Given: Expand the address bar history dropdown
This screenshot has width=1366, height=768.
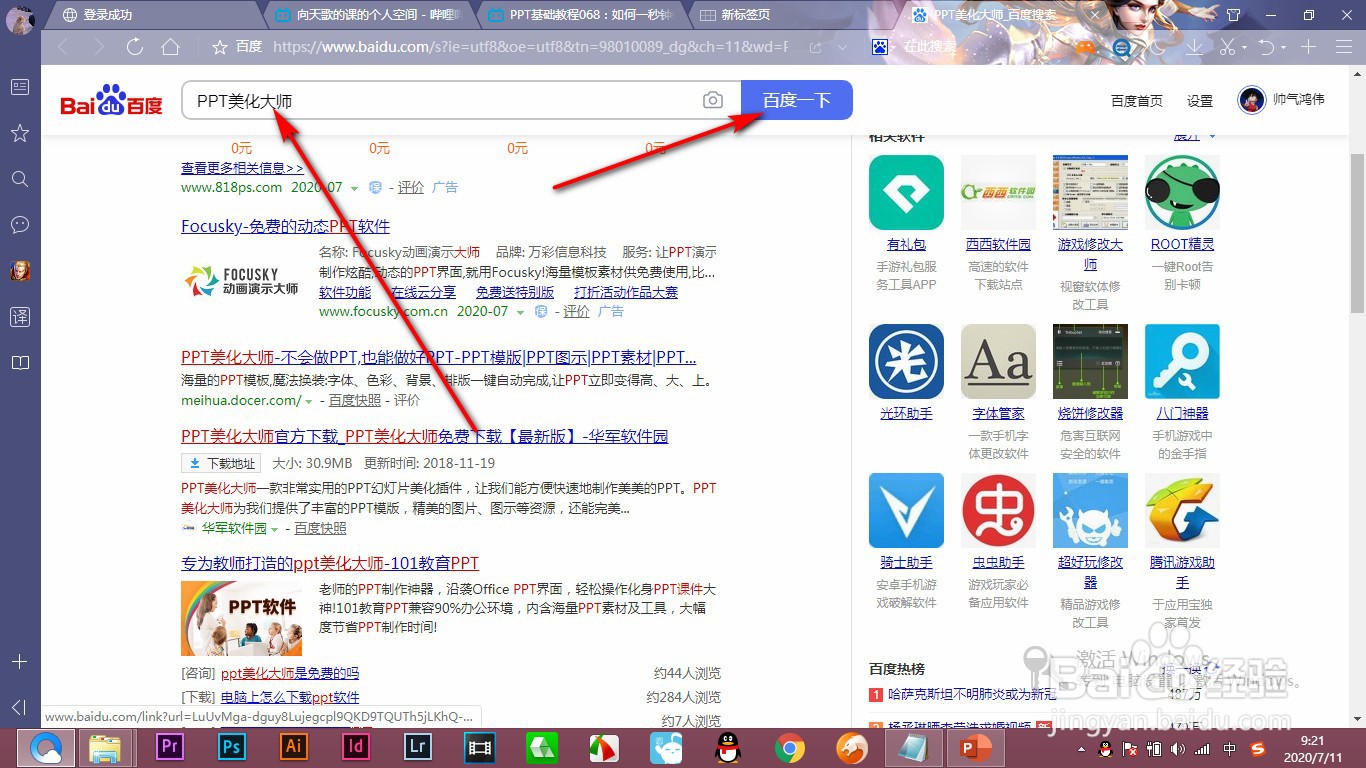Looking at the screenshot, I should [x=843, y=47].
